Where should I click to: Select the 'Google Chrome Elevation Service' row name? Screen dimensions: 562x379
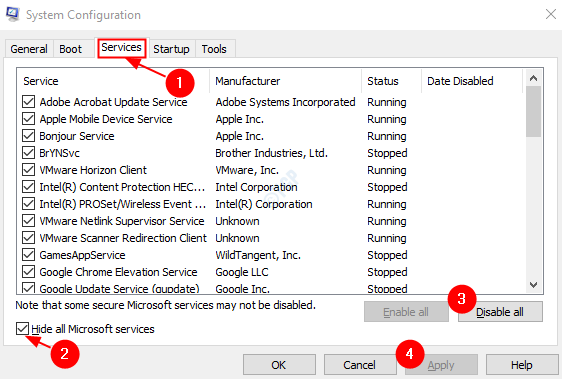click(x=118, y=272)
